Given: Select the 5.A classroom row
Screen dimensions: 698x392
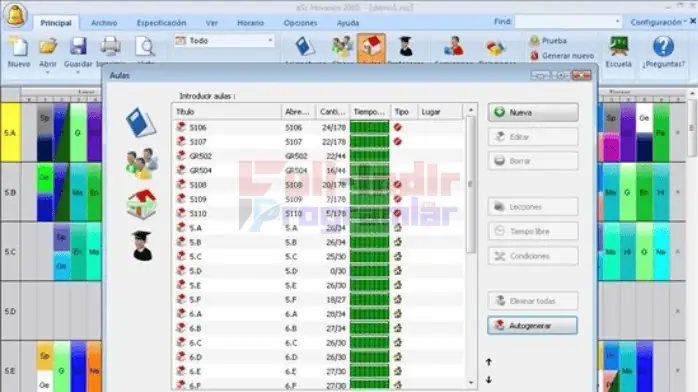Looking at the screenshot, I should pos(318,228).
